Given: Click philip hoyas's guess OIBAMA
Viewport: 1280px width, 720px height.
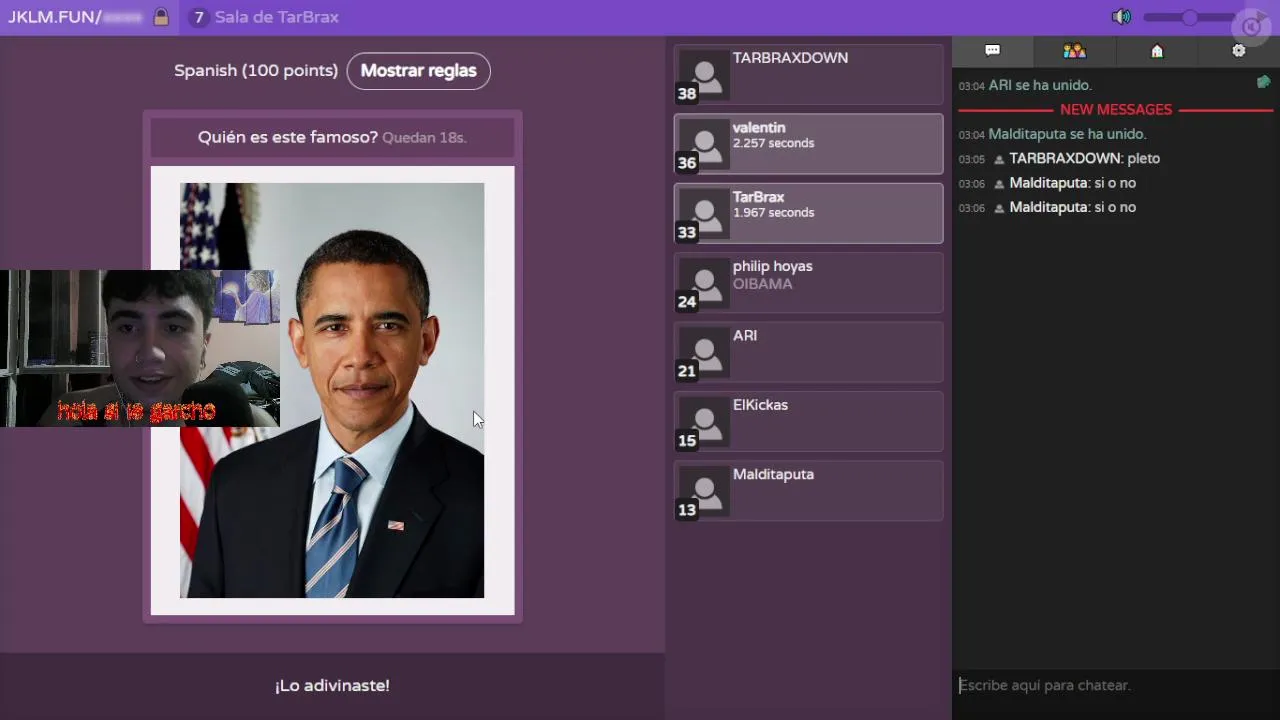Looking at the screenshot, I should coord(762,284).
